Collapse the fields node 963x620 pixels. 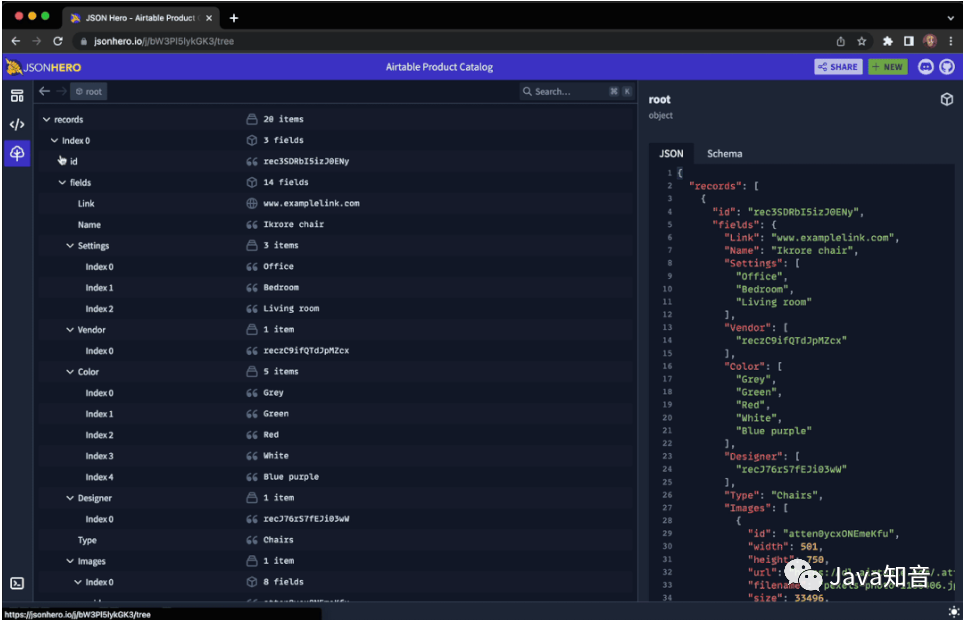63,182
